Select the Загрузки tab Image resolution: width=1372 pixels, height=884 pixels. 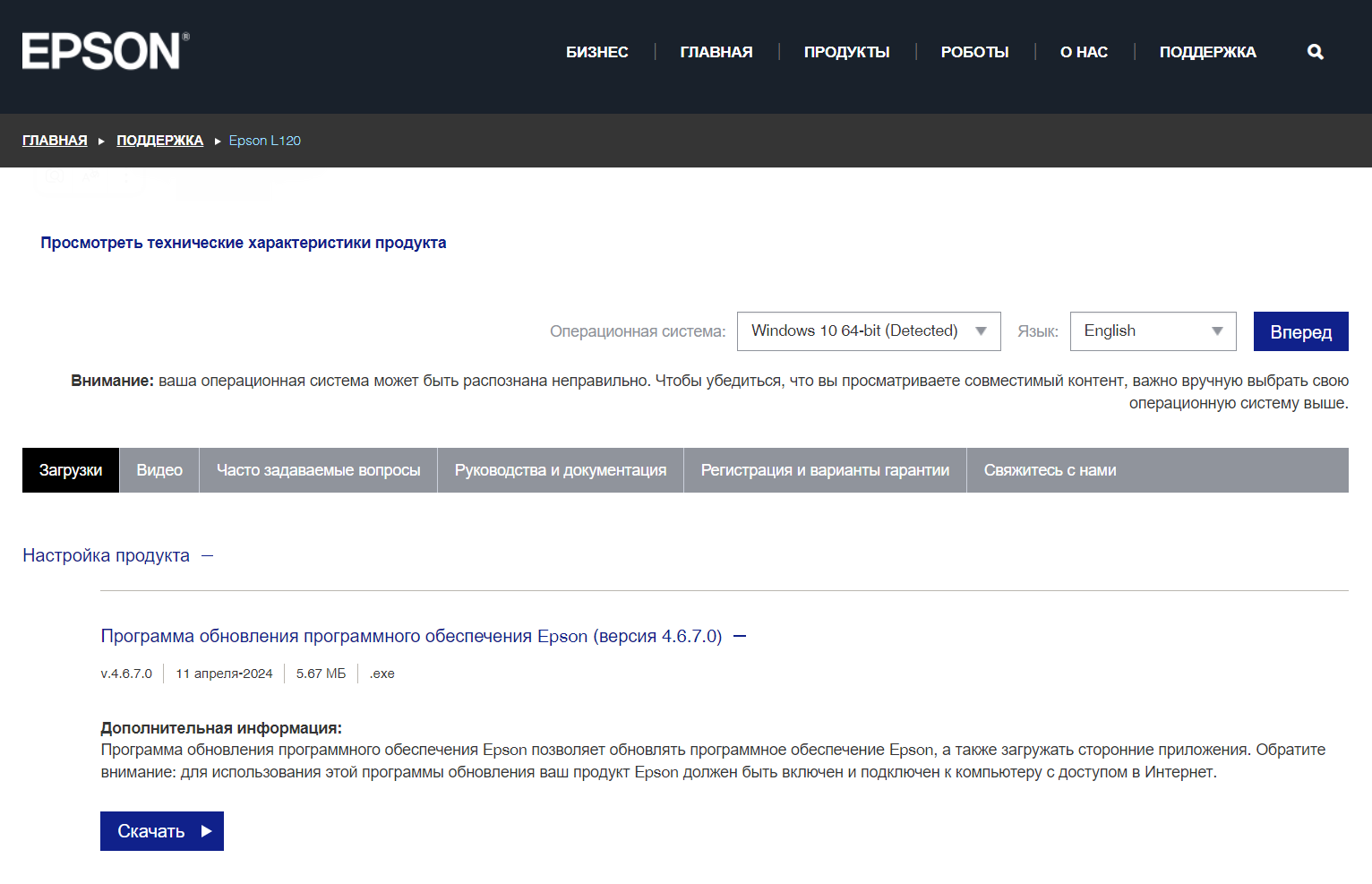(71, 470)
